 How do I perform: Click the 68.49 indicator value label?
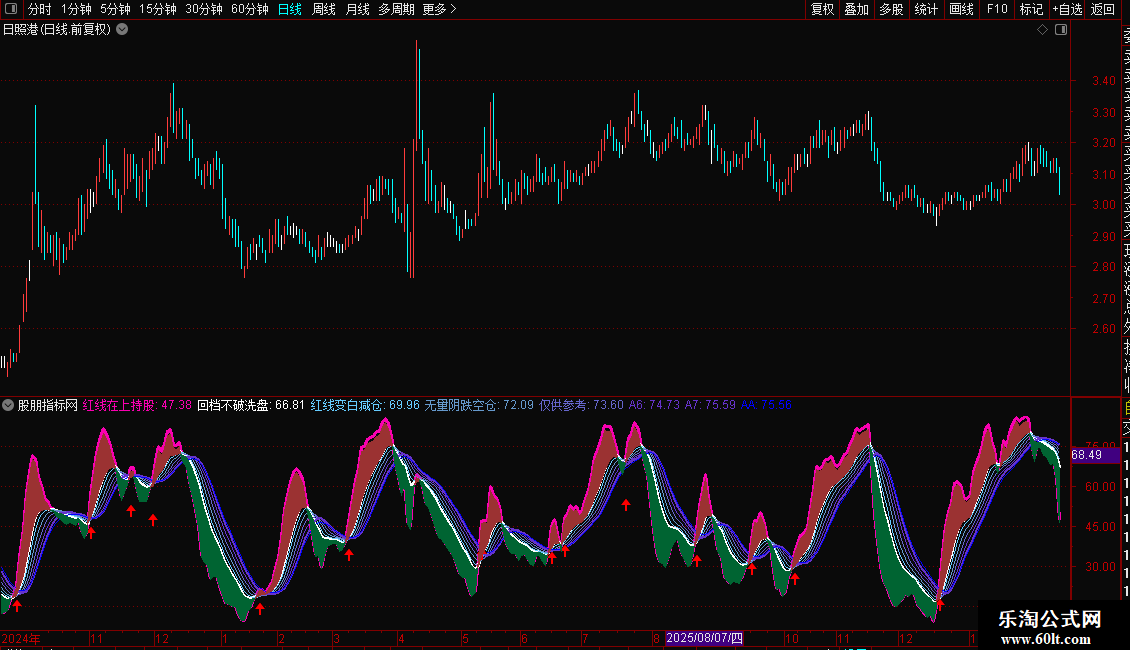1087,455
